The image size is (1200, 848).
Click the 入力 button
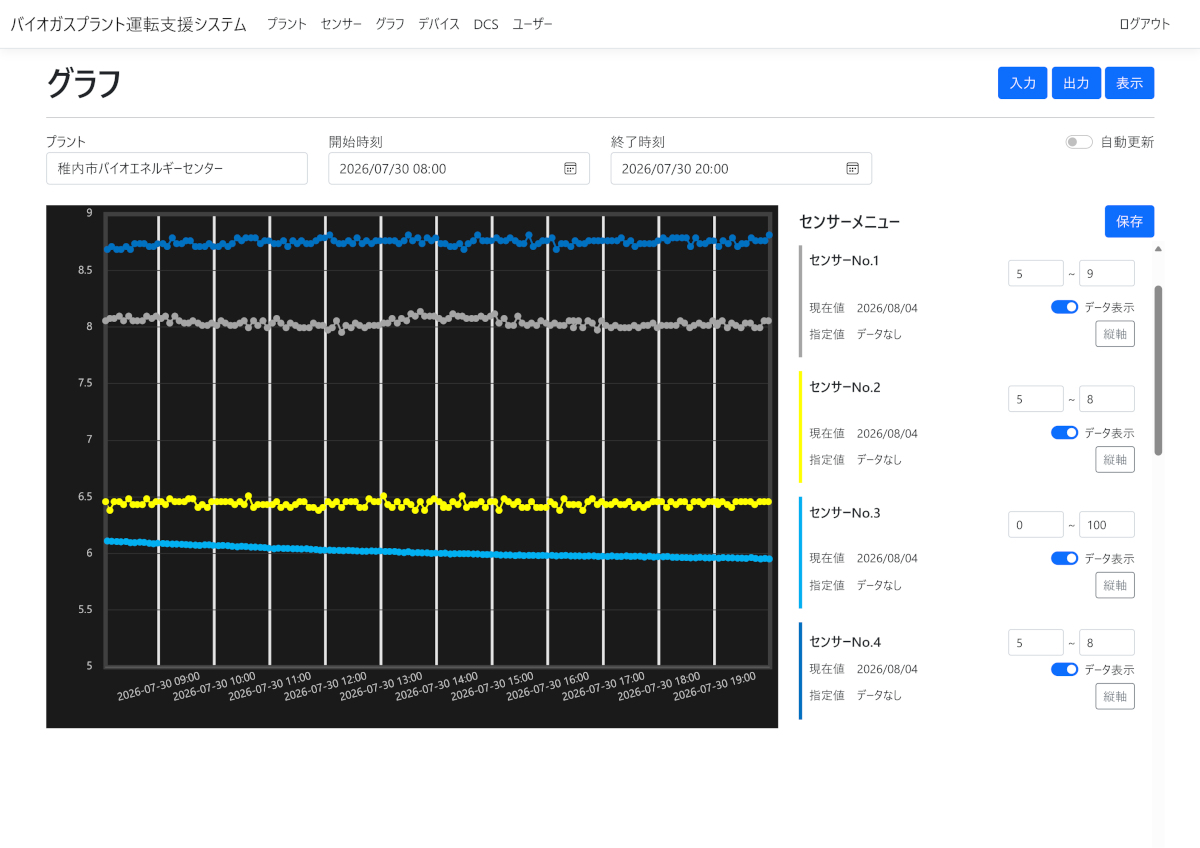point(1022,83)
